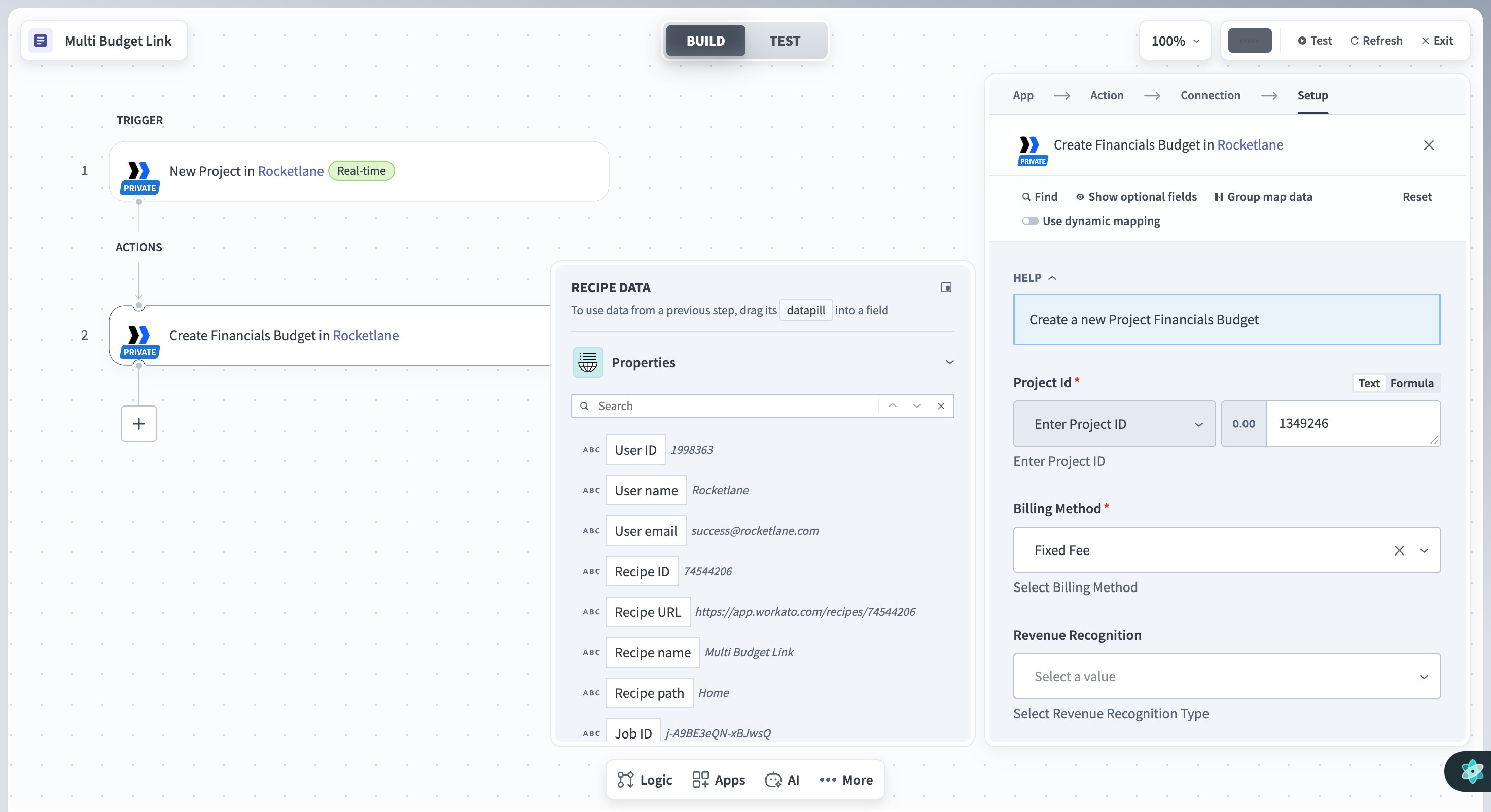Go to the Connection tab
This screenshot has height=812, width=1491.
(x=1210, y=95)
